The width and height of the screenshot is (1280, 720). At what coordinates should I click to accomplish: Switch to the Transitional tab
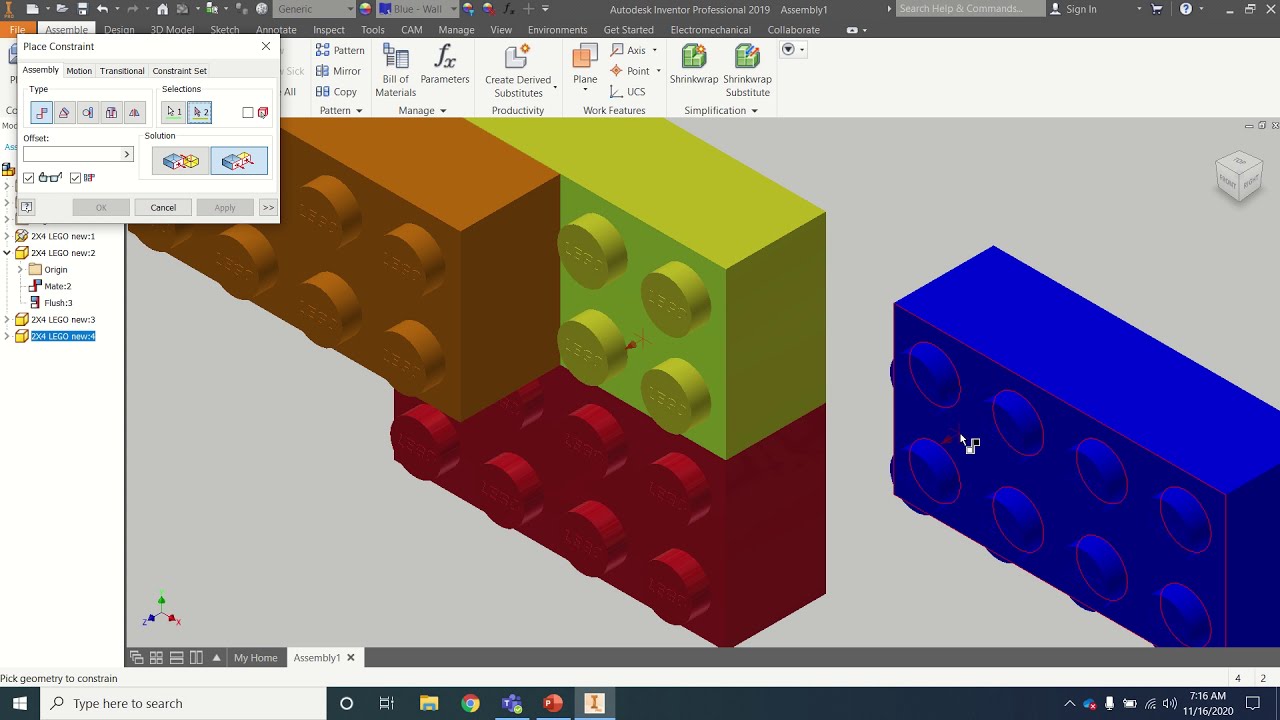pos(122,71)
